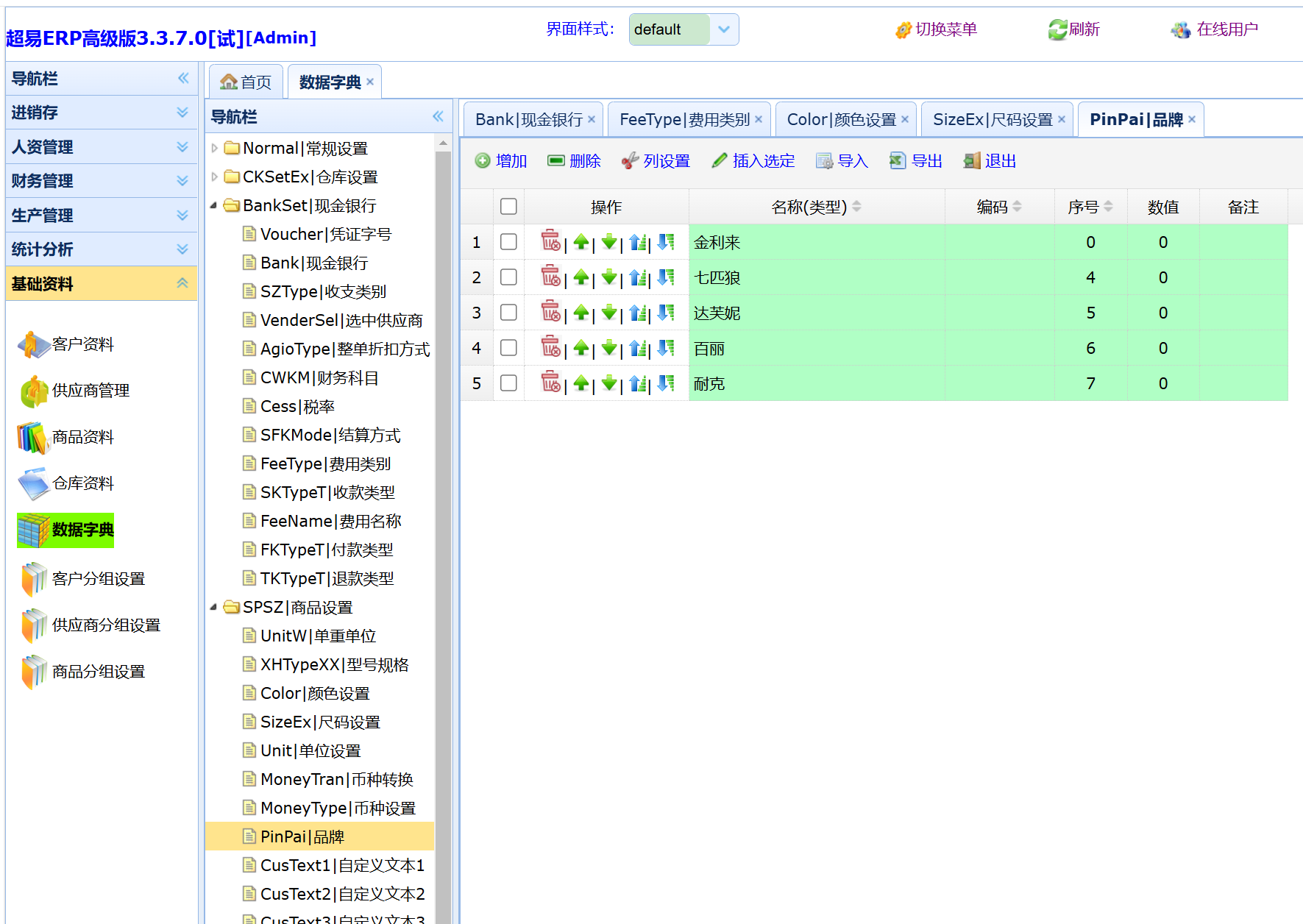Click the 增加 add button
This screenshot has width=1303, height=924.
pyautogui.click(x=501, y=161)
